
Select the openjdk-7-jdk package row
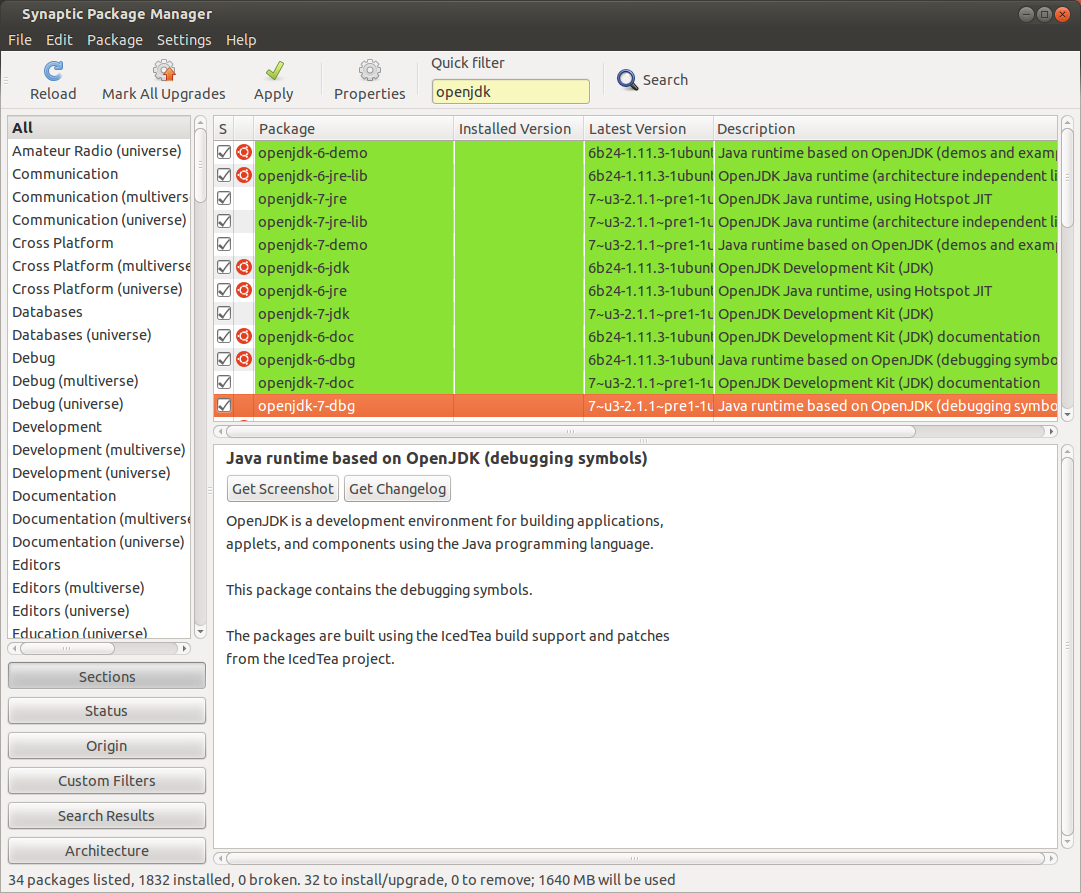636,314
